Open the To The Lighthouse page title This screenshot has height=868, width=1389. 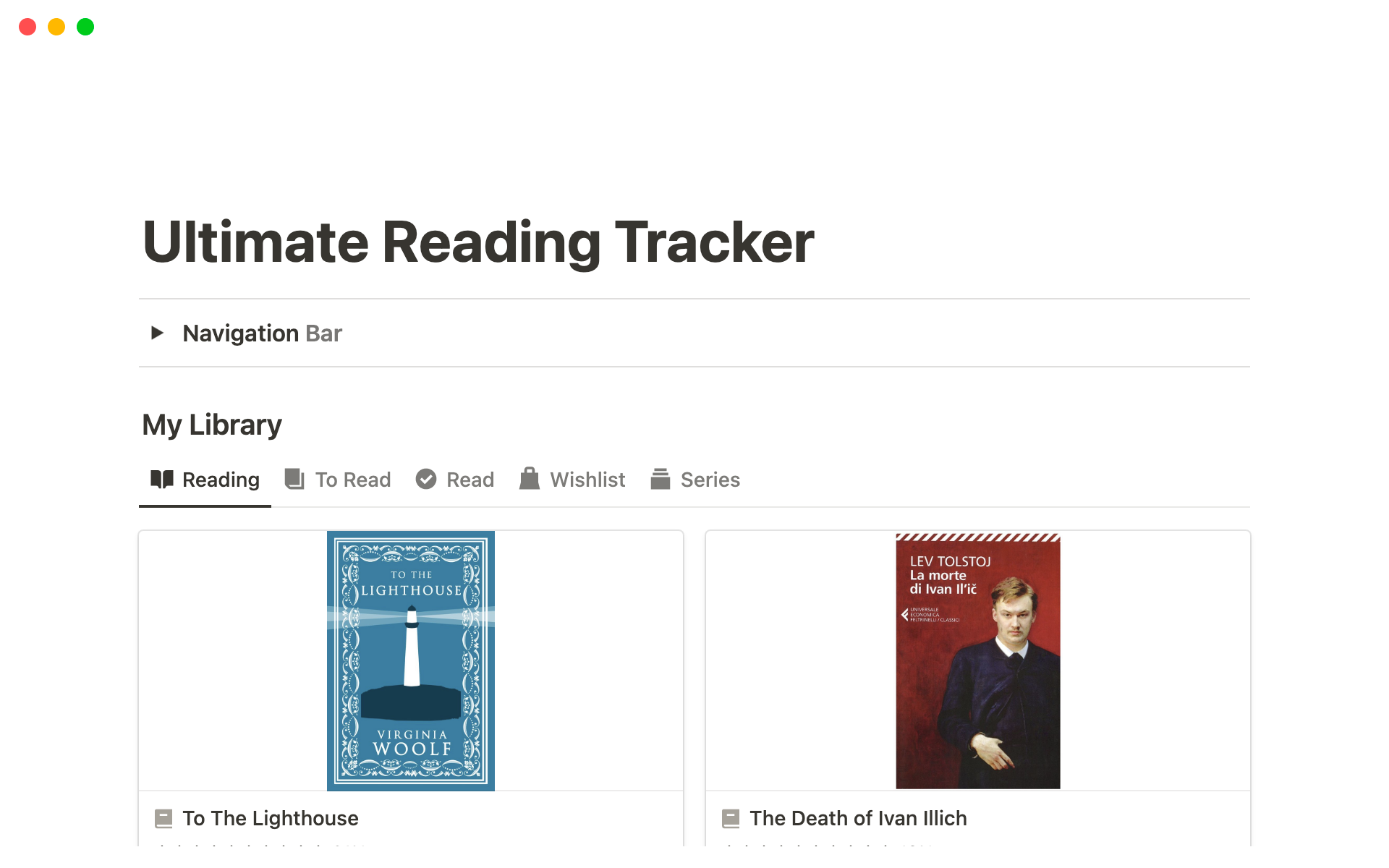tap(270, 818)
